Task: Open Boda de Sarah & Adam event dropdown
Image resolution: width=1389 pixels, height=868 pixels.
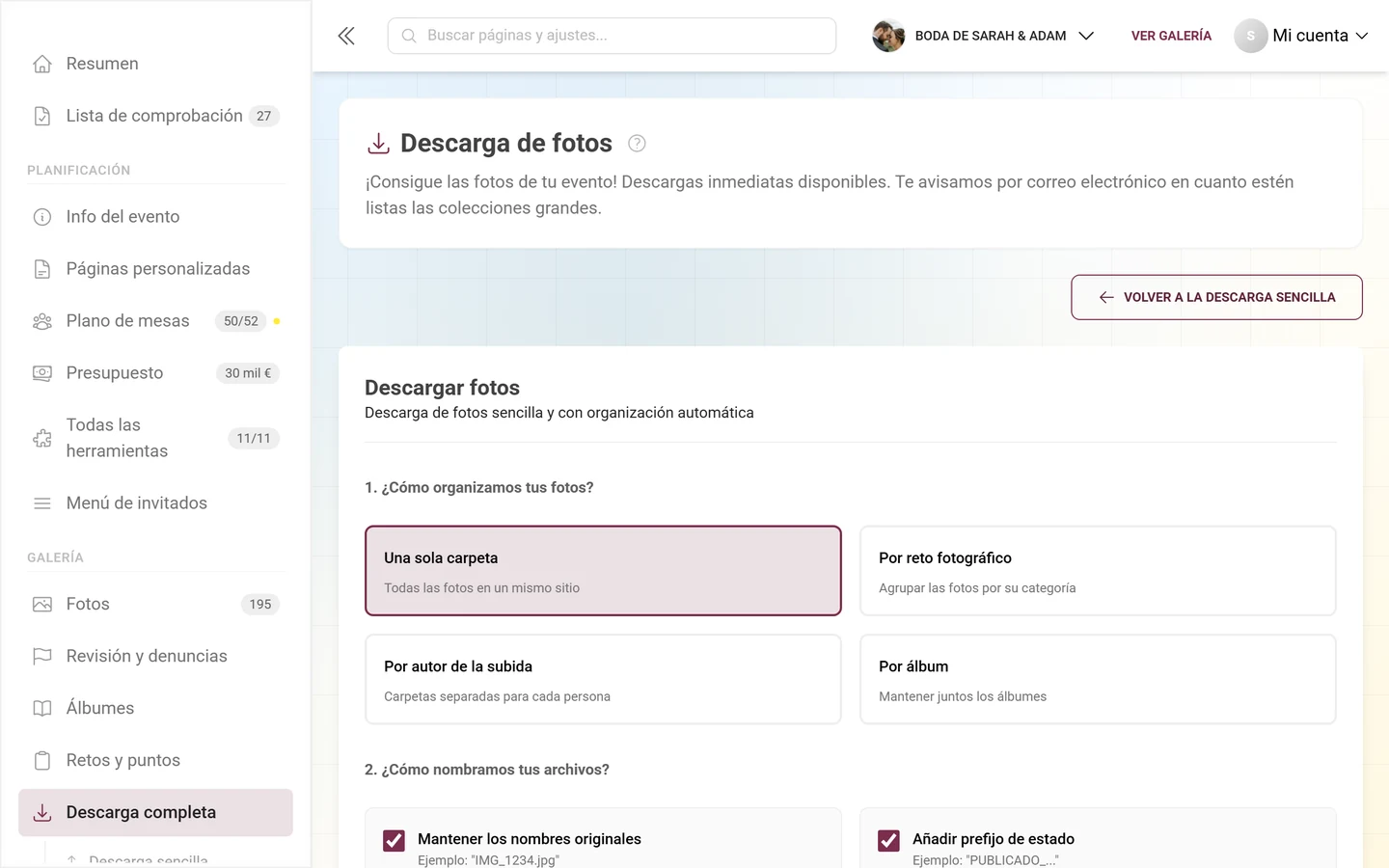Action: click(983, 36)
